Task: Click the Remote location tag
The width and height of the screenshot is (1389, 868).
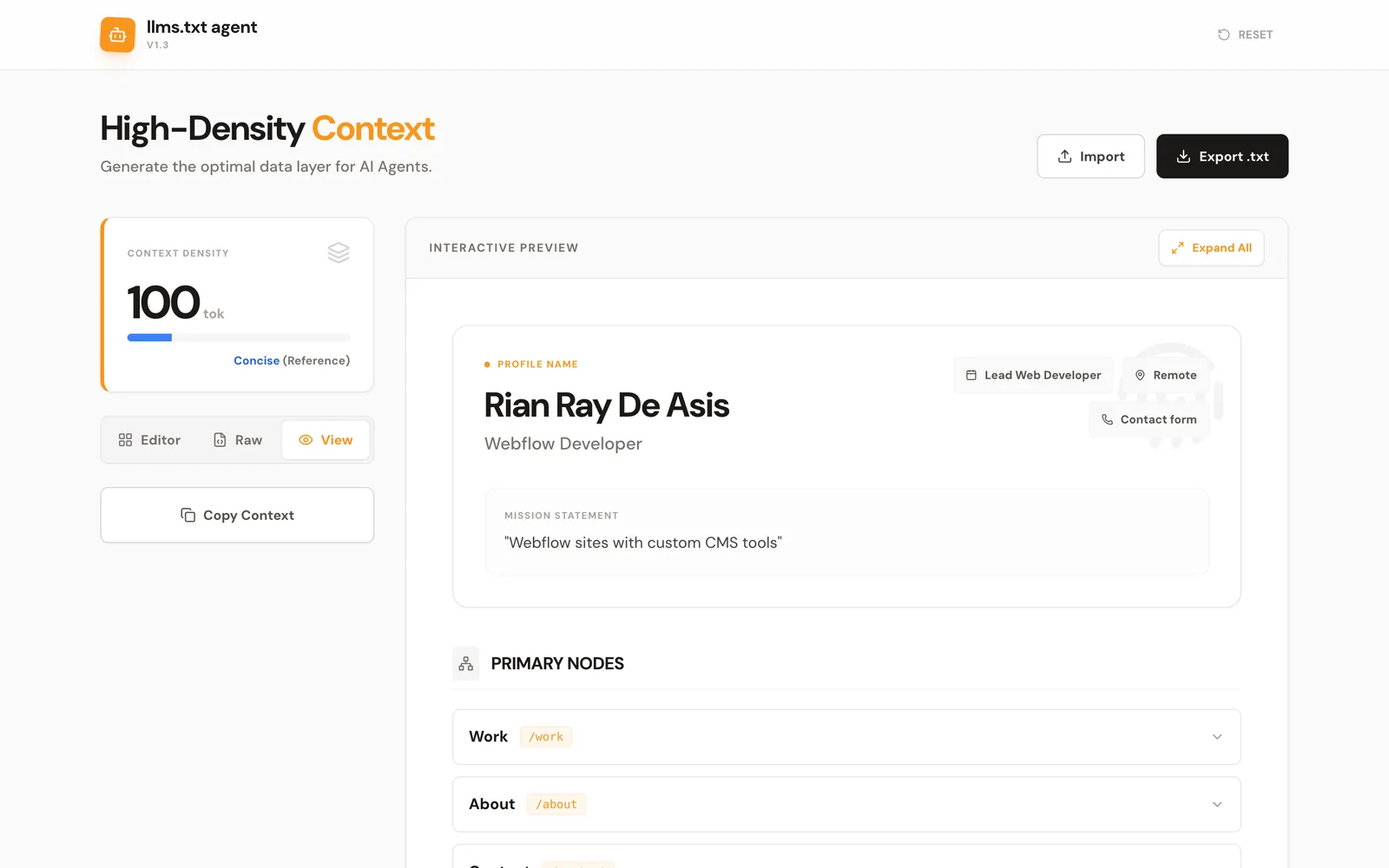Action: coord(1166,375)
